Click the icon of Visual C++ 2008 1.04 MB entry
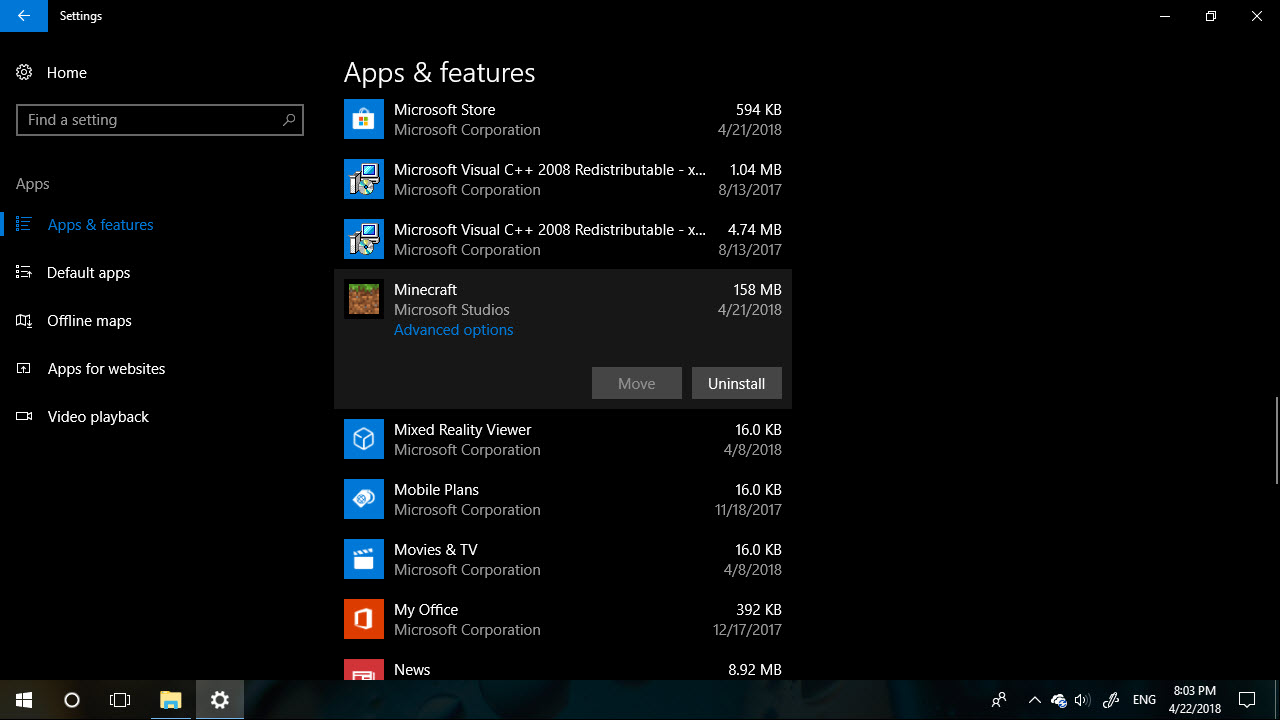The image size is (1280, 720). point(364,179)
